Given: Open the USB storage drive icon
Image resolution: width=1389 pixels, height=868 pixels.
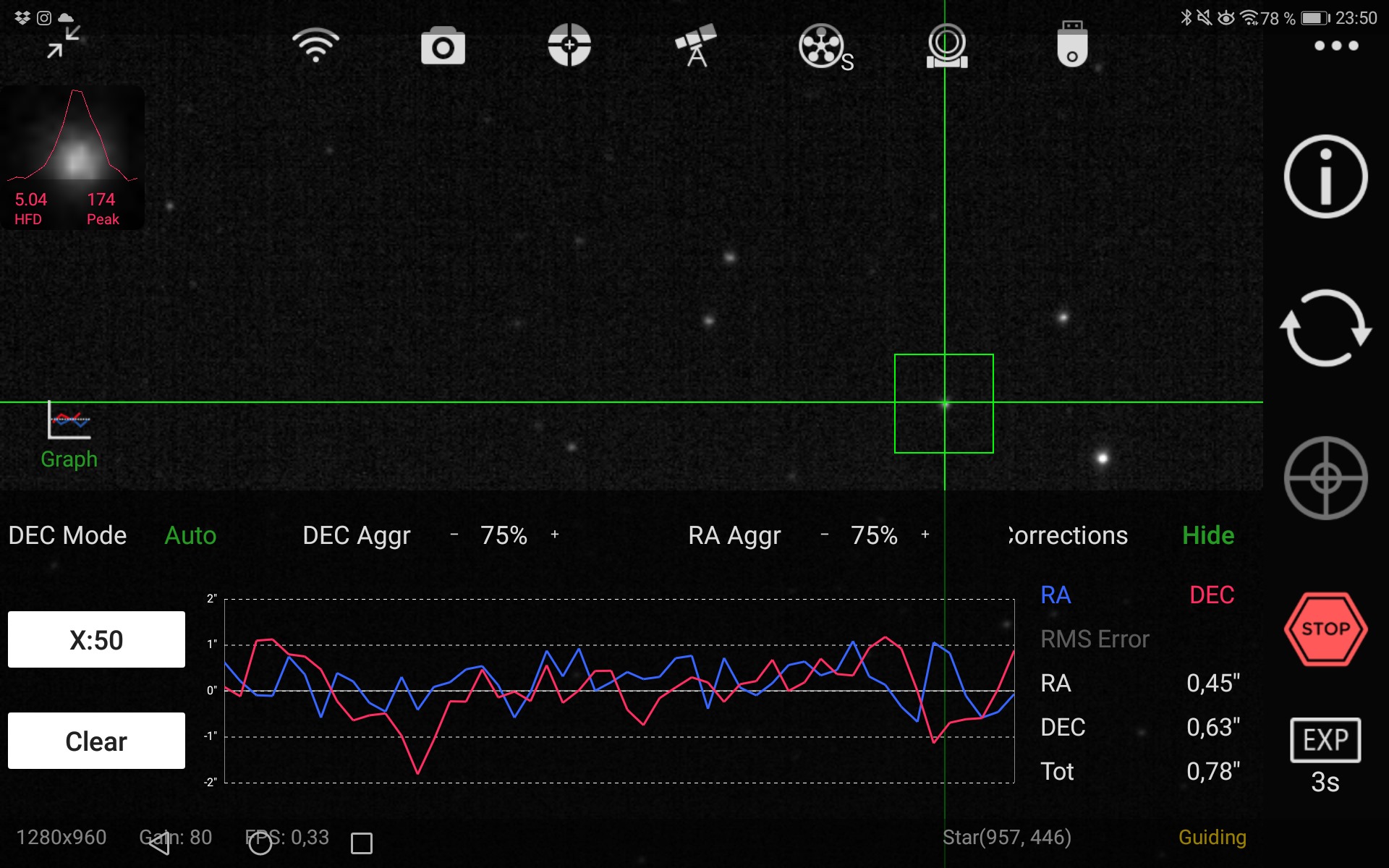Looking at the screenshot, I should 1072,44.
